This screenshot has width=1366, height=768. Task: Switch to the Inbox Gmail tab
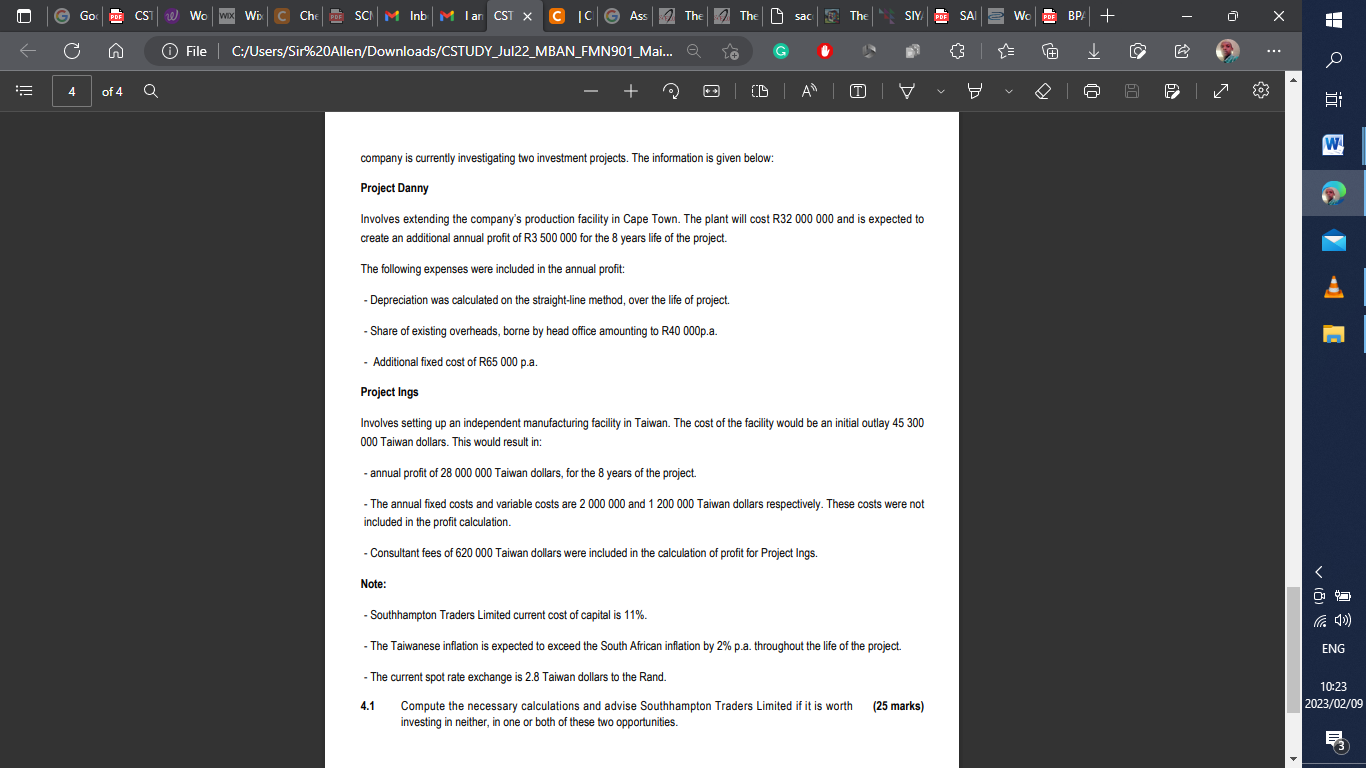pos(408,16)
